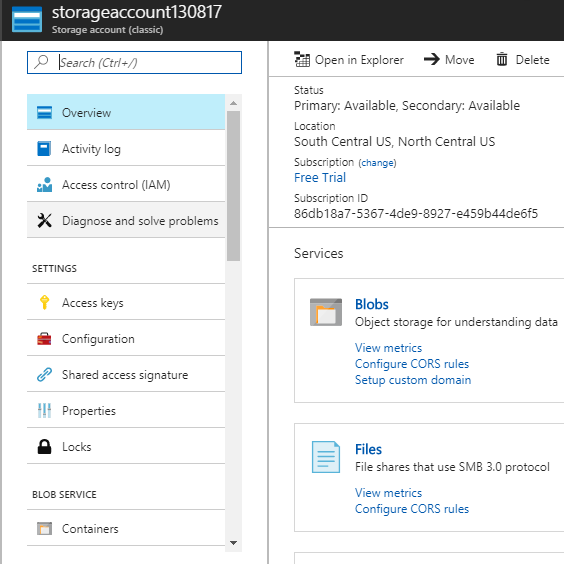
Task: Click the Services heading
Action: click(318, 253)
